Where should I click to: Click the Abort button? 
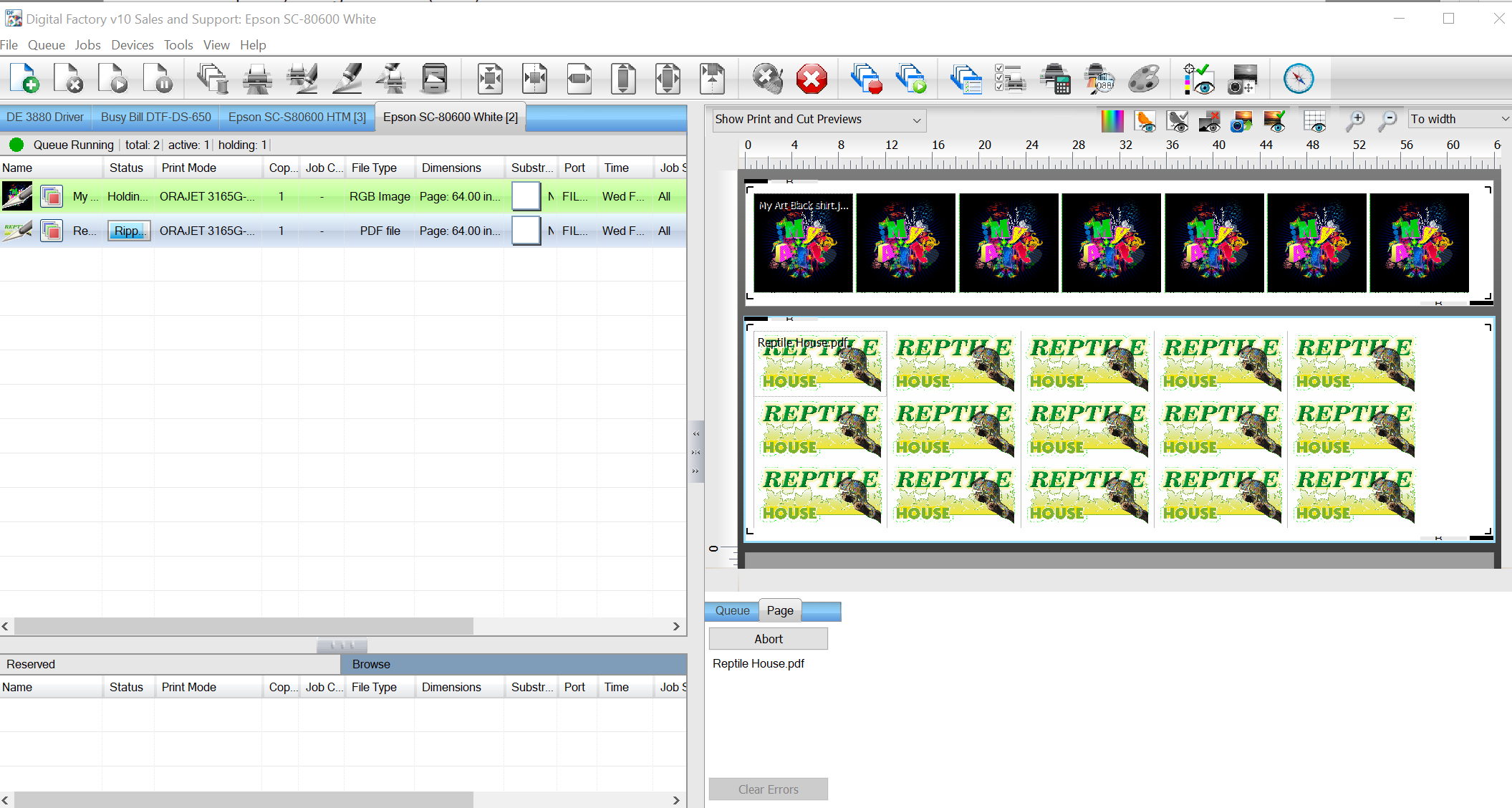769,639
